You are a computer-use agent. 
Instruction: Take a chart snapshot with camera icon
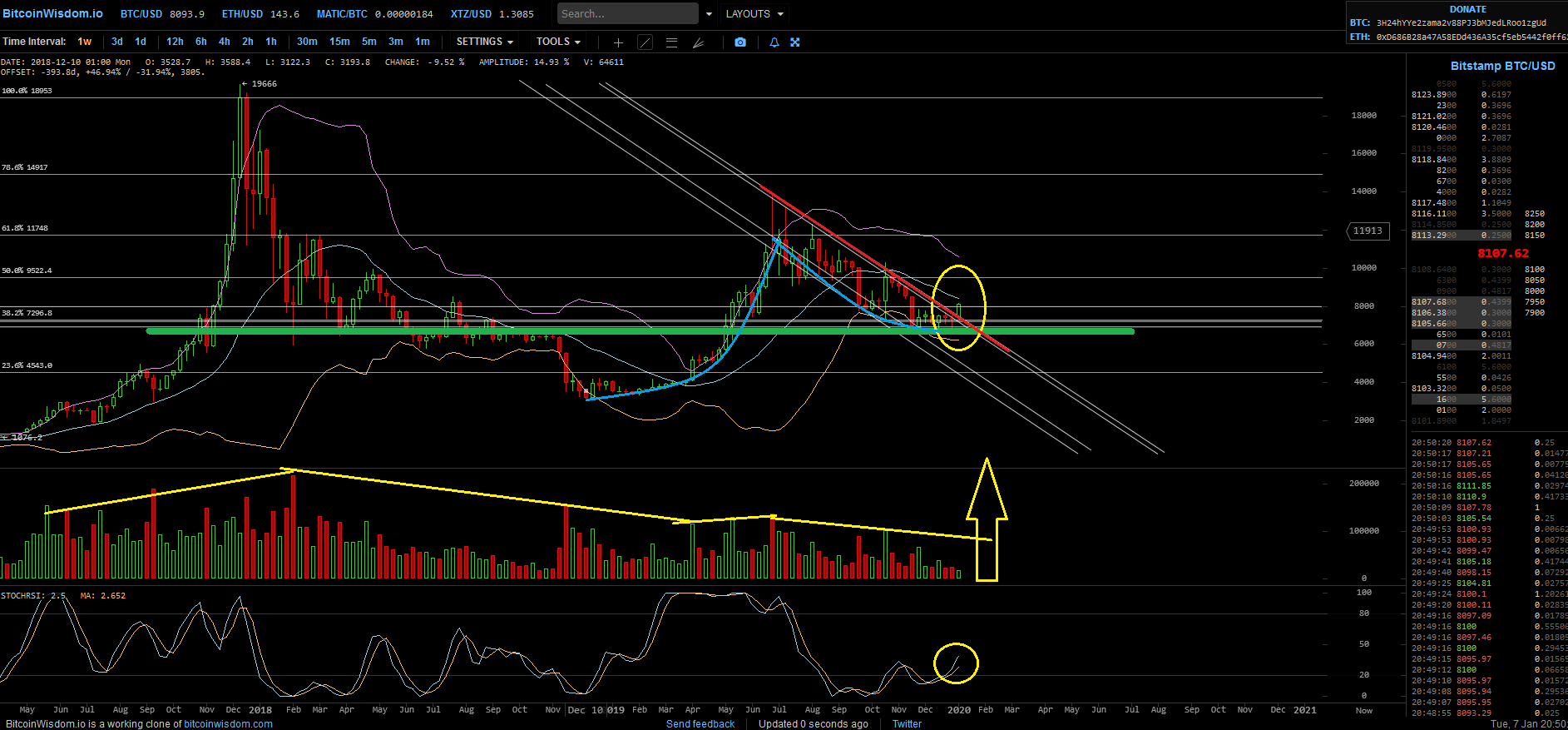[x=740, y=42]
